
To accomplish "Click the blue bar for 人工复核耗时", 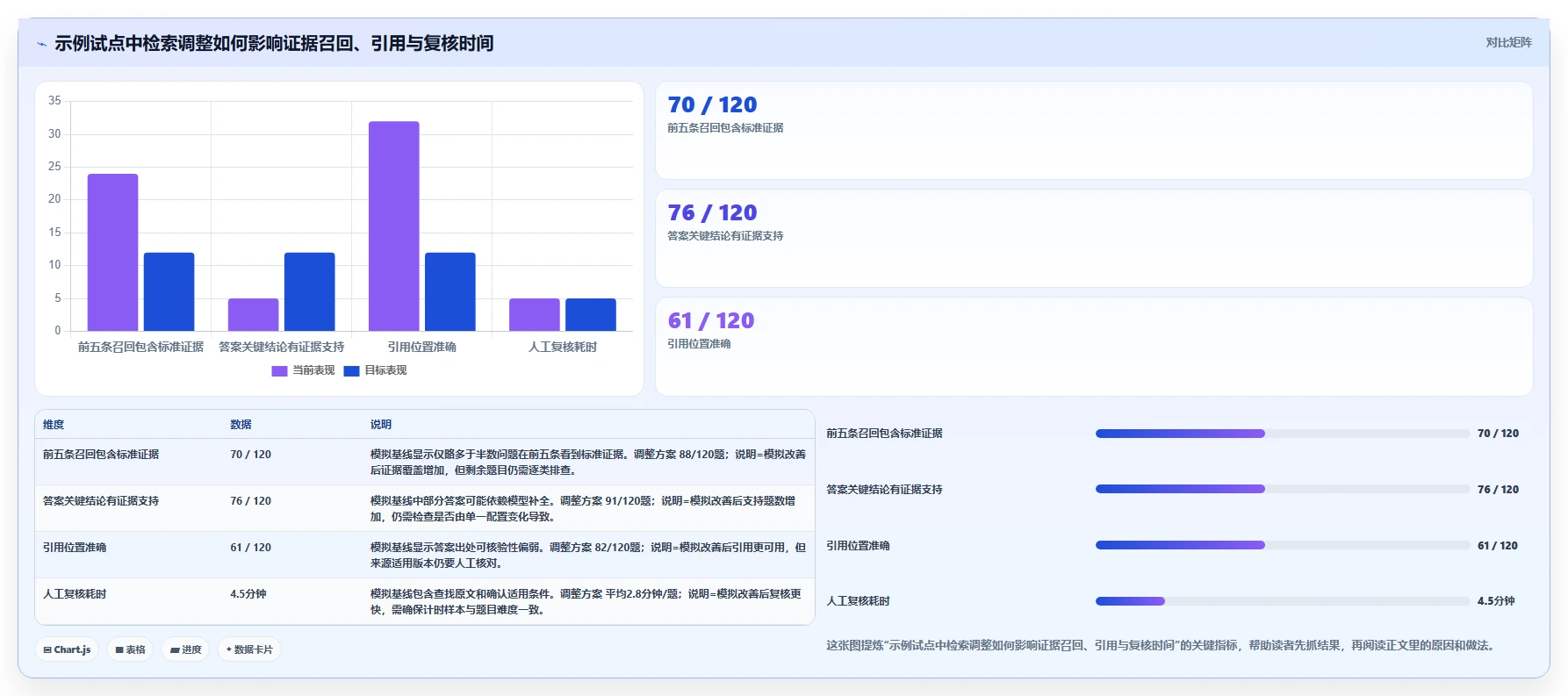I will click(590, 315).
